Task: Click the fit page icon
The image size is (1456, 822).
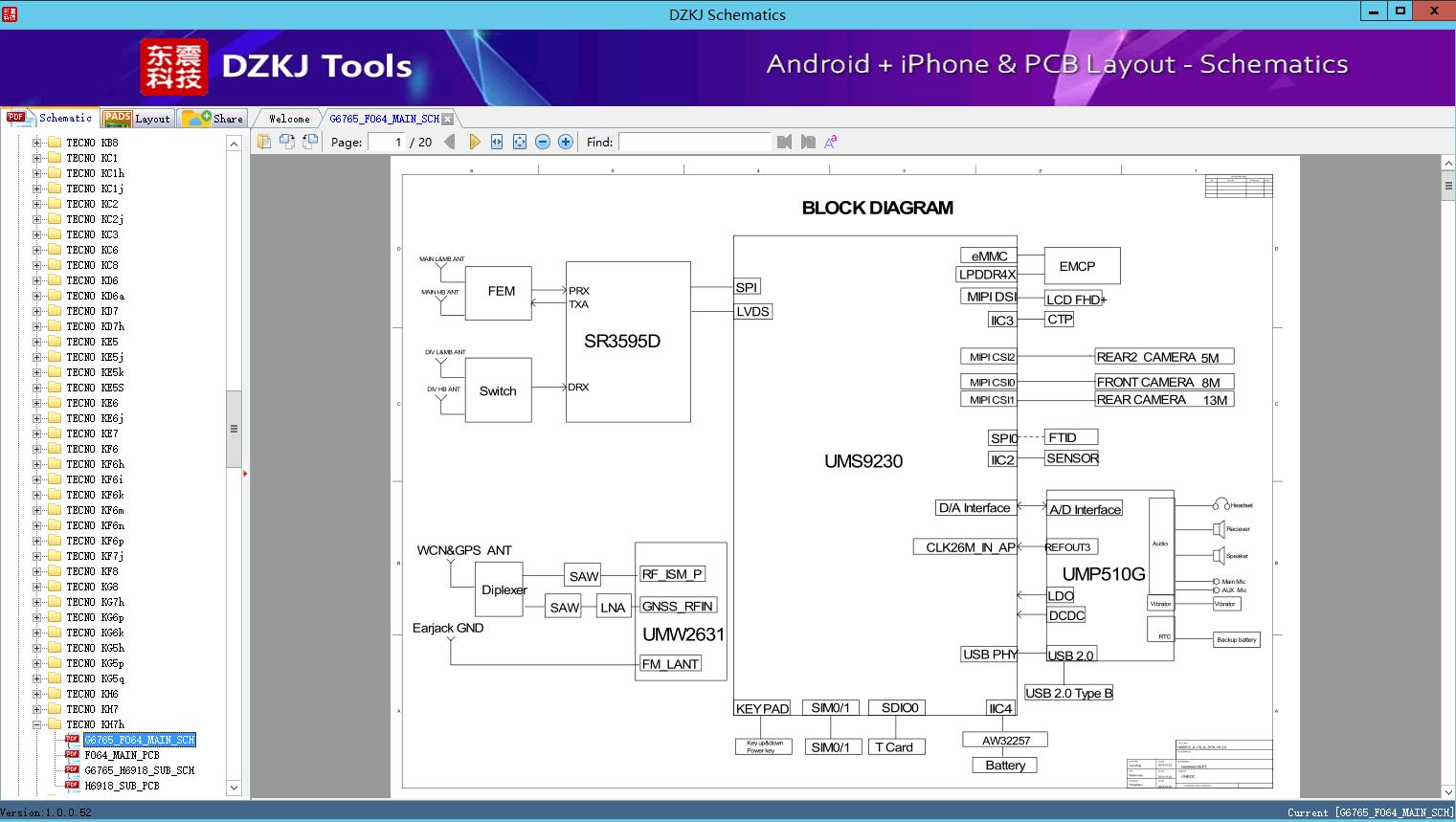Action: (x=520, y=142)
